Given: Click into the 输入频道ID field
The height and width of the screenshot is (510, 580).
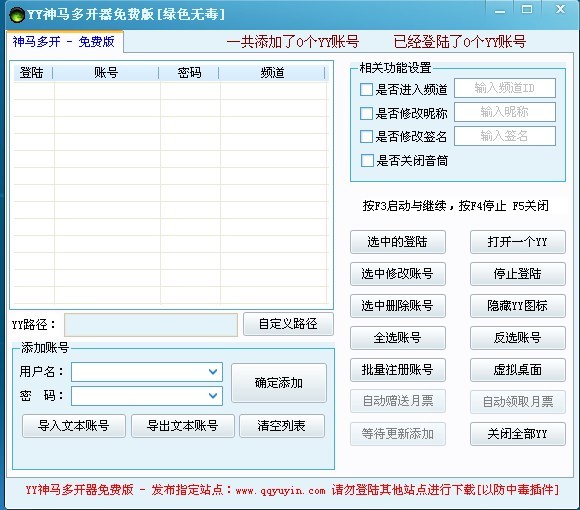Looking at the screenshot, I should (505, 88).
